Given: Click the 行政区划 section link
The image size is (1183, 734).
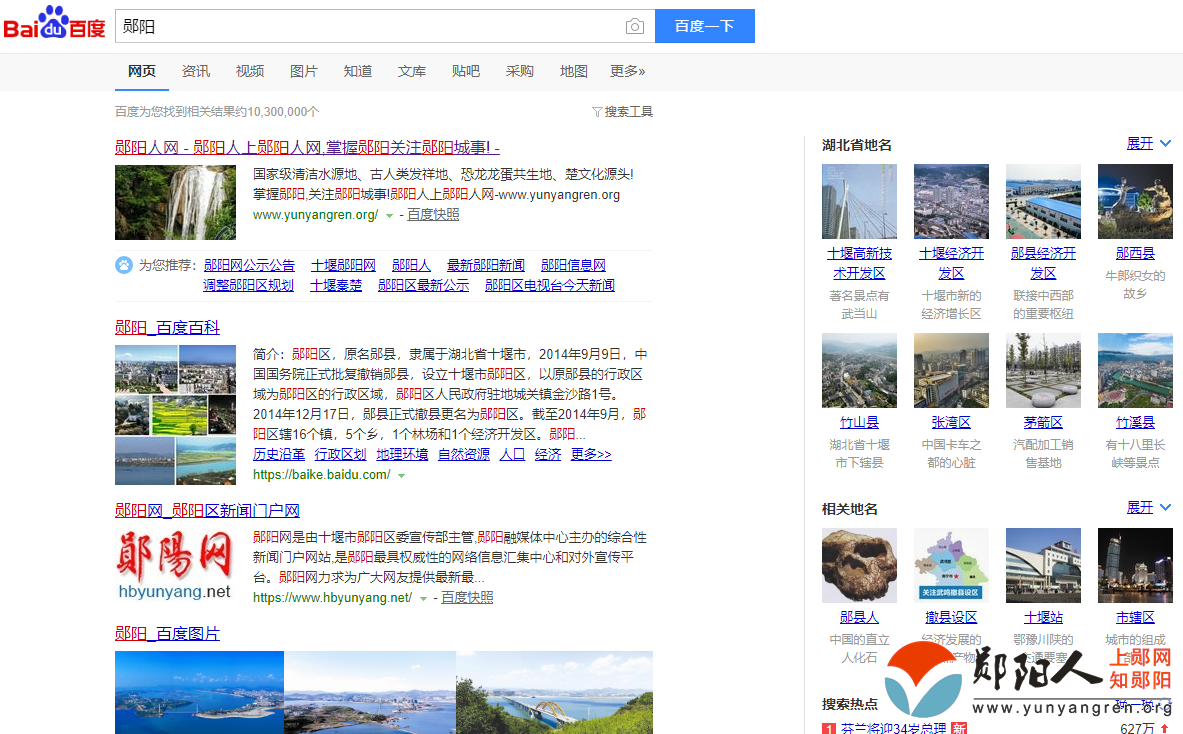Looking at the screenshot, I should click(340, 454).
